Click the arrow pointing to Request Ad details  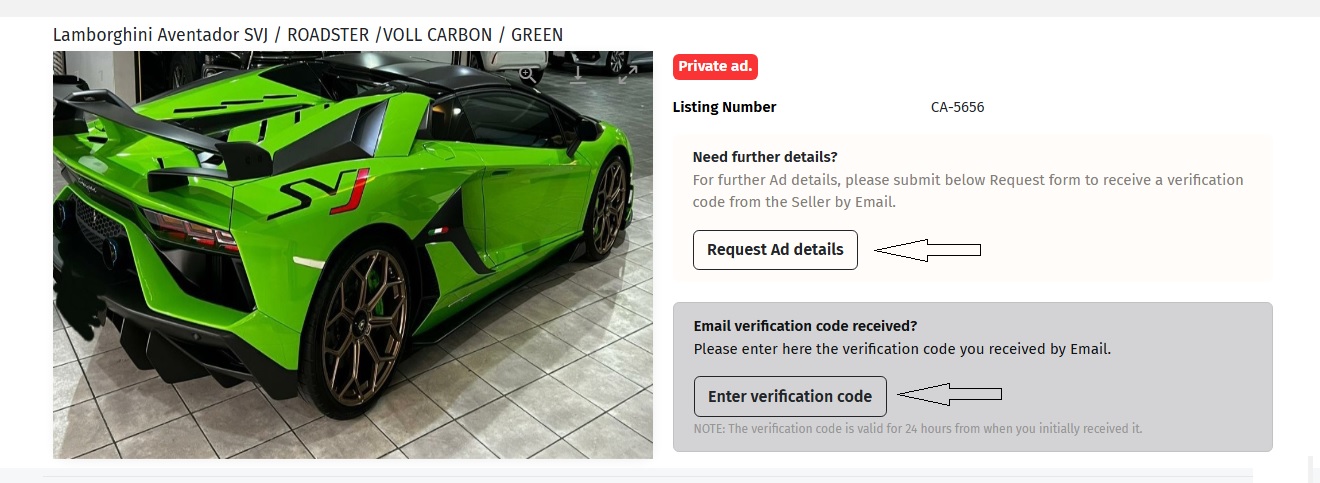coord(928,250)
